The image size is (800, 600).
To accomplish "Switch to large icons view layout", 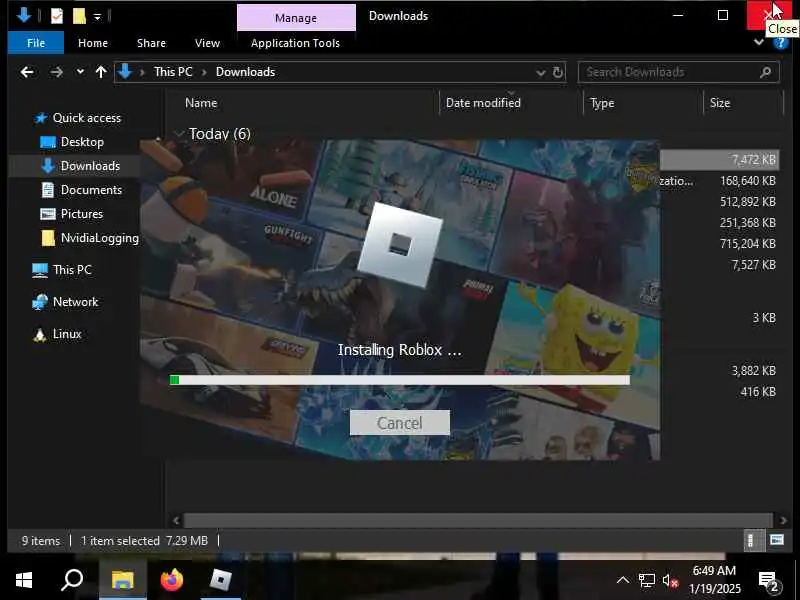I will point(777,540).
